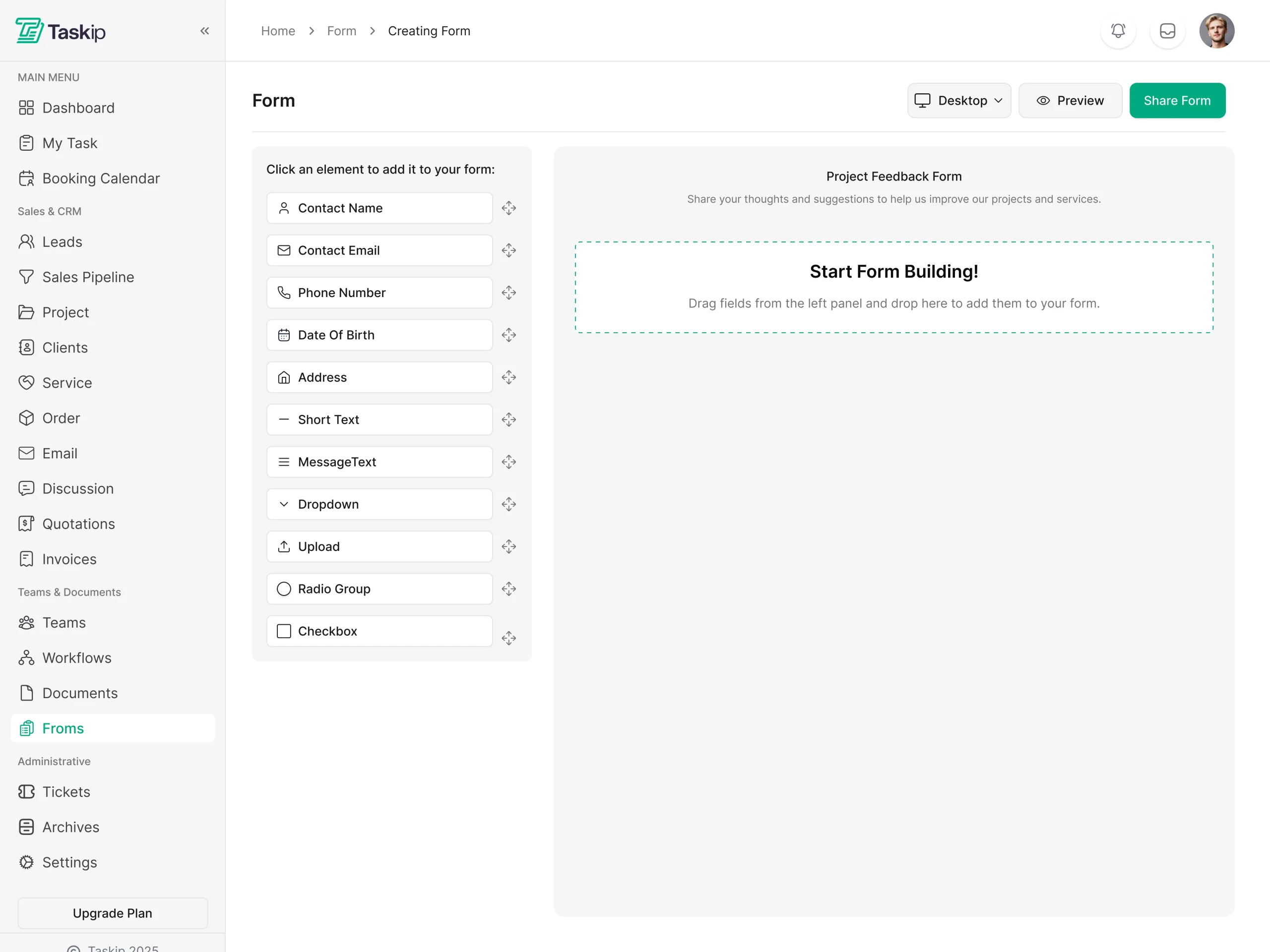Screen dimensions: 1270x952
Task: Open user avatar profile menu
Action: click(1216, 31)
